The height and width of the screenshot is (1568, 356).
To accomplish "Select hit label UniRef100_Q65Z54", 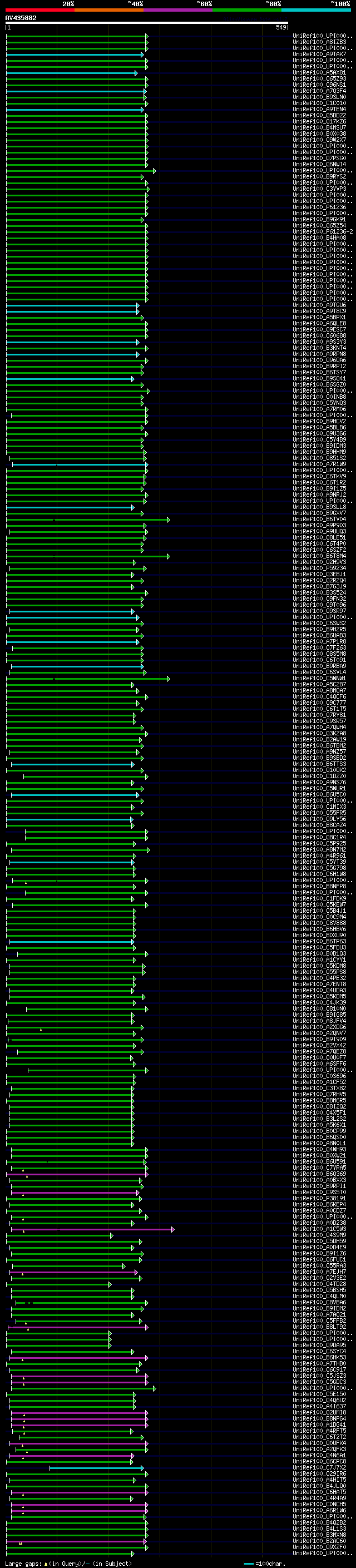I will [319, 225].
